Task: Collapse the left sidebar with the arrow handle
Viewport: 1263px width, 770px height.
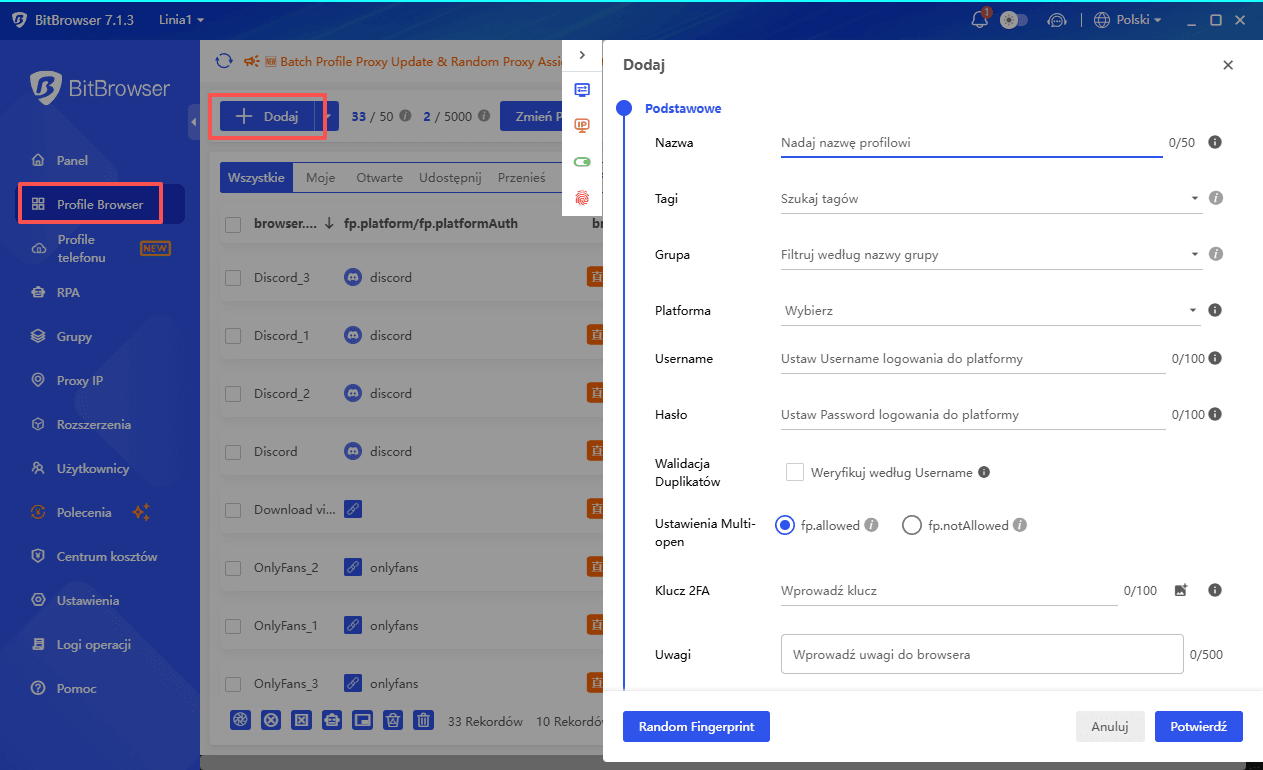Action: (194, 122)
